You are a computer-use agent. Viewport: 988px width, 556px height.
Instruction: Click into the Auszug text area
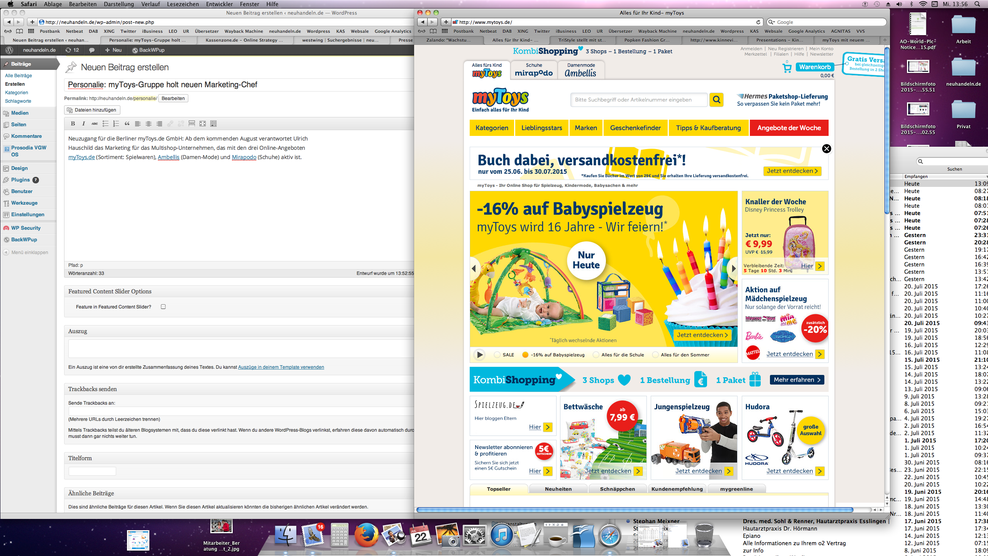coord(239,349)
